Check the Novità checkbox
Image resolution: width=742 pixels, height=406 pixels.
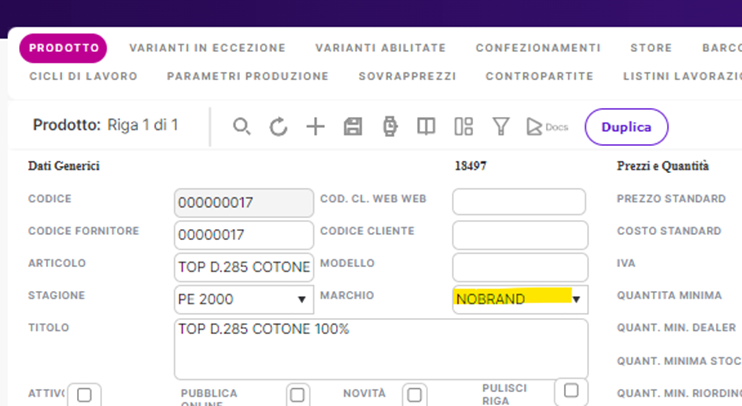click(414, 395)
